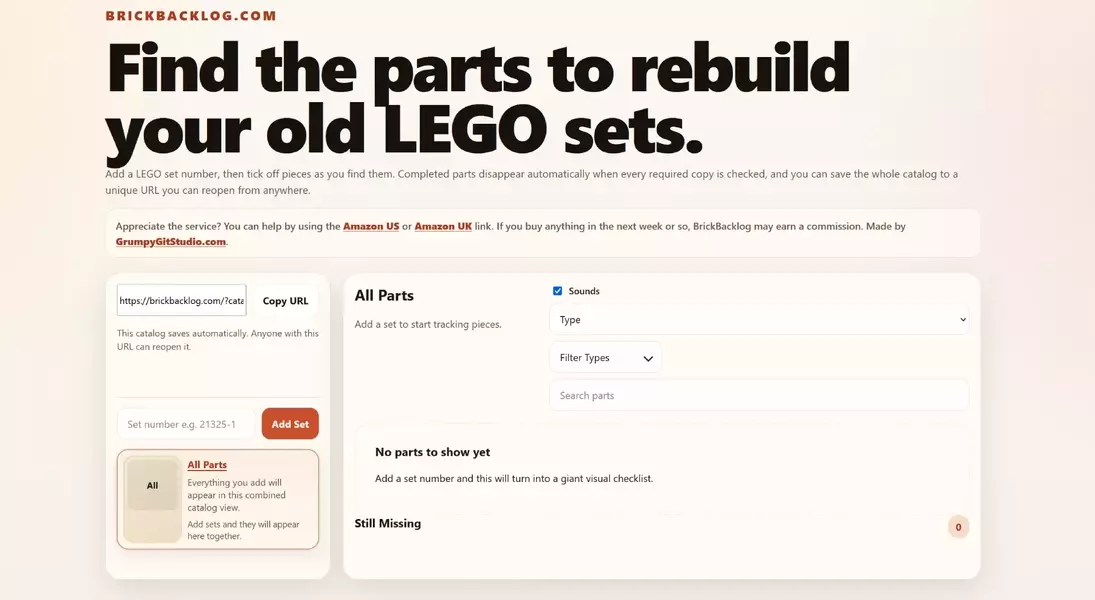The image size is (1095, 600).
Task: Click the Type dropdown arrow
Action: coord(962,320)
